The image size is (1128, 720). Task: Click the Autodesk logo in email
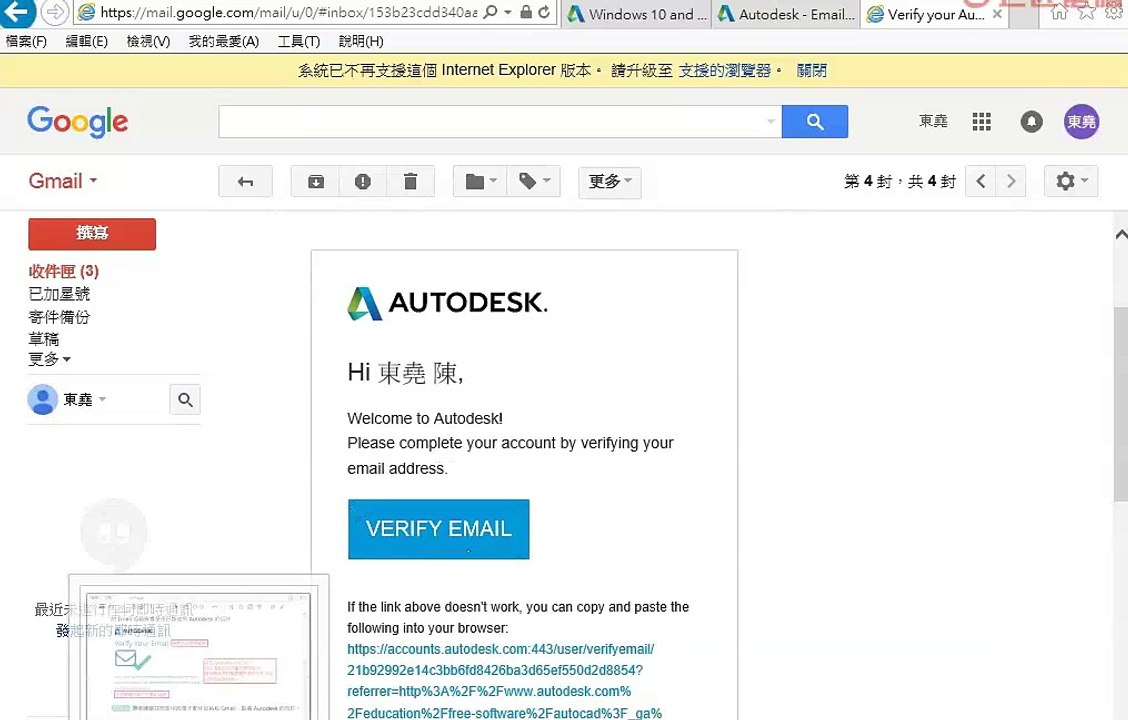tap(447, 303)
